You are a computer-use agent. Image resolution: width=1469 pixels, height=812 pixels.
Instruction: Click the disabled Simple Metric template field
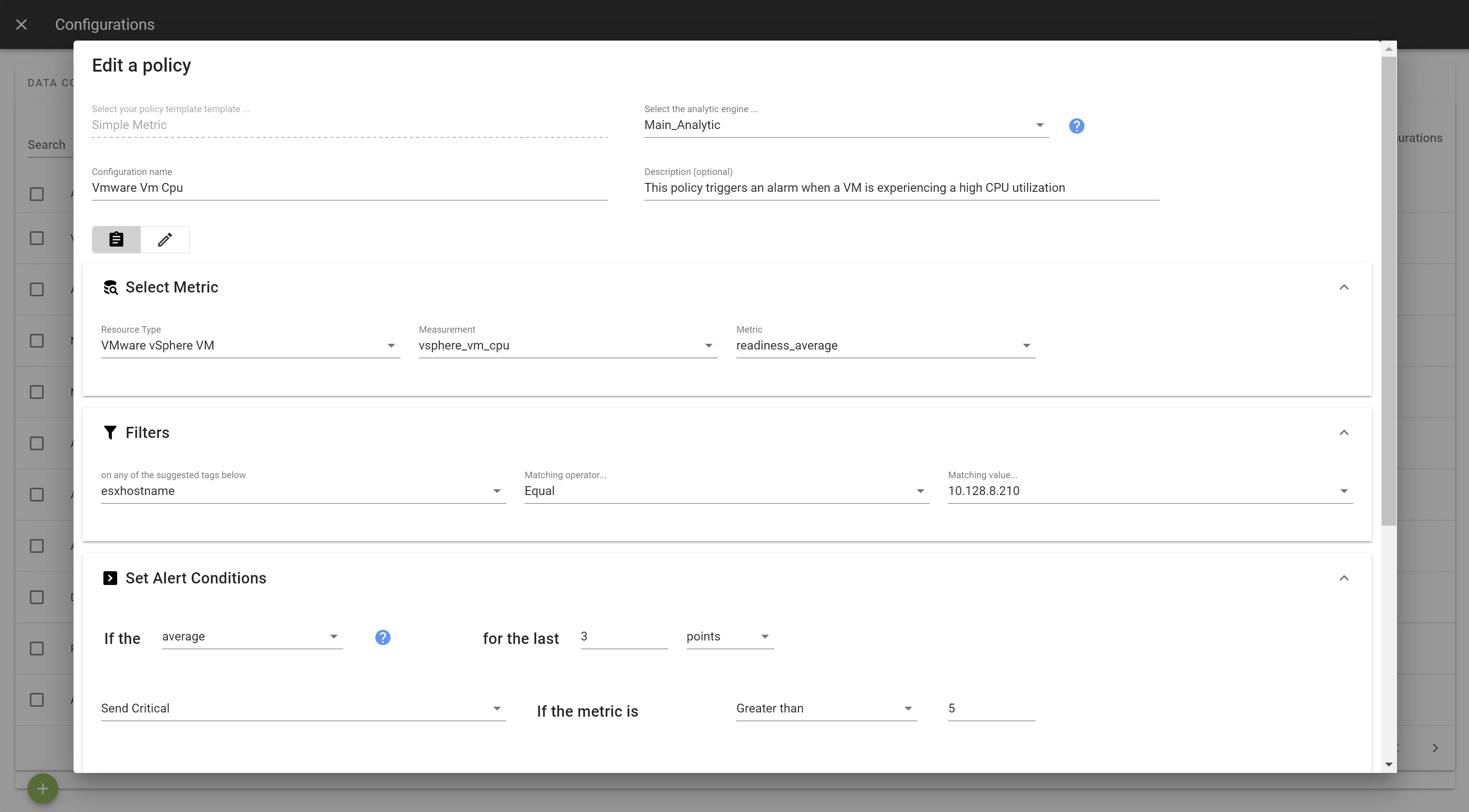[x=350, y=125]
